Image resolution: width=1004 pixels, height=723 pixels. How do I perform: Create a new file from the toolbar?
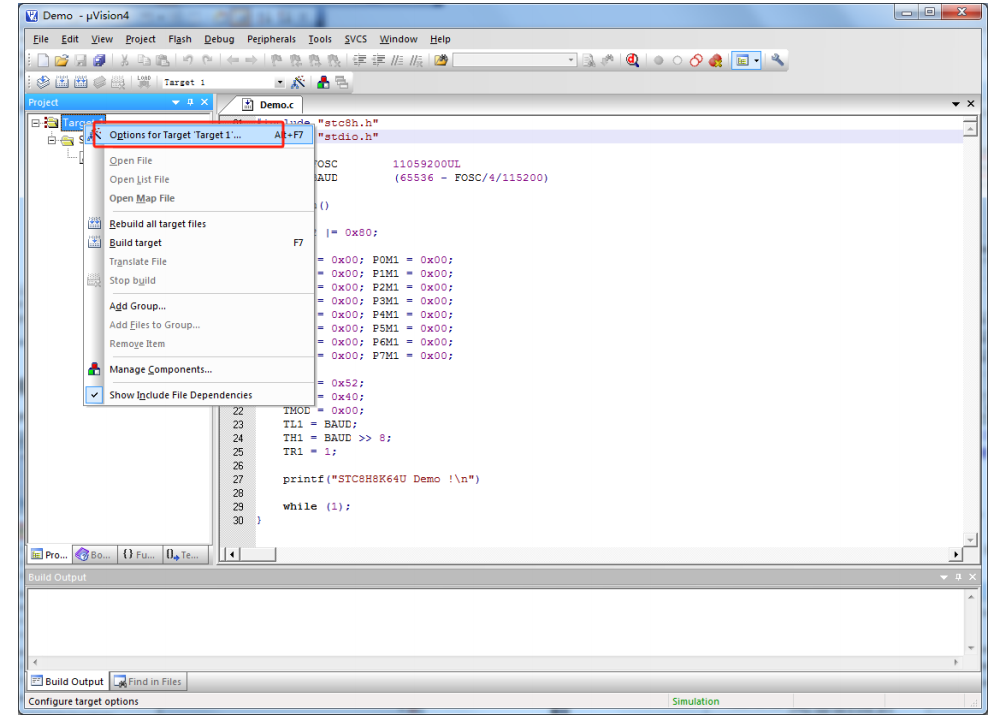[43, 60]
